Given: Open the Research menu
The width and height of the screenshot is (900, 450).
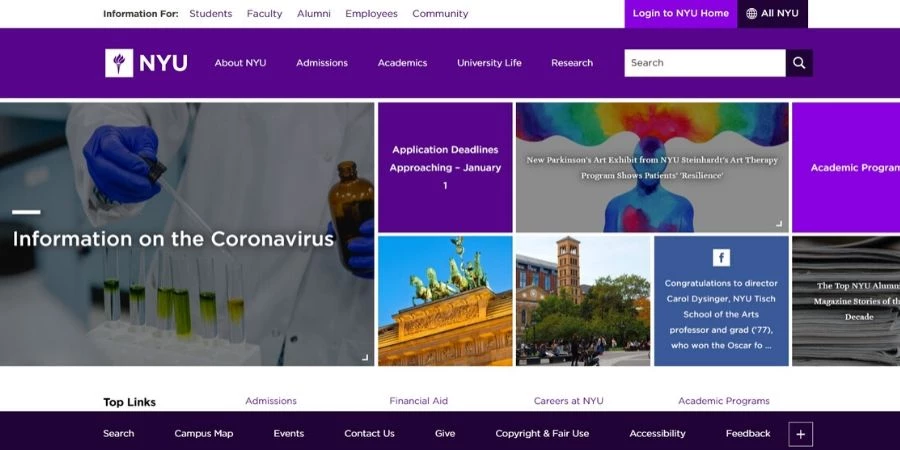Looking at the screenshot, I should click(x=572, y=63).
